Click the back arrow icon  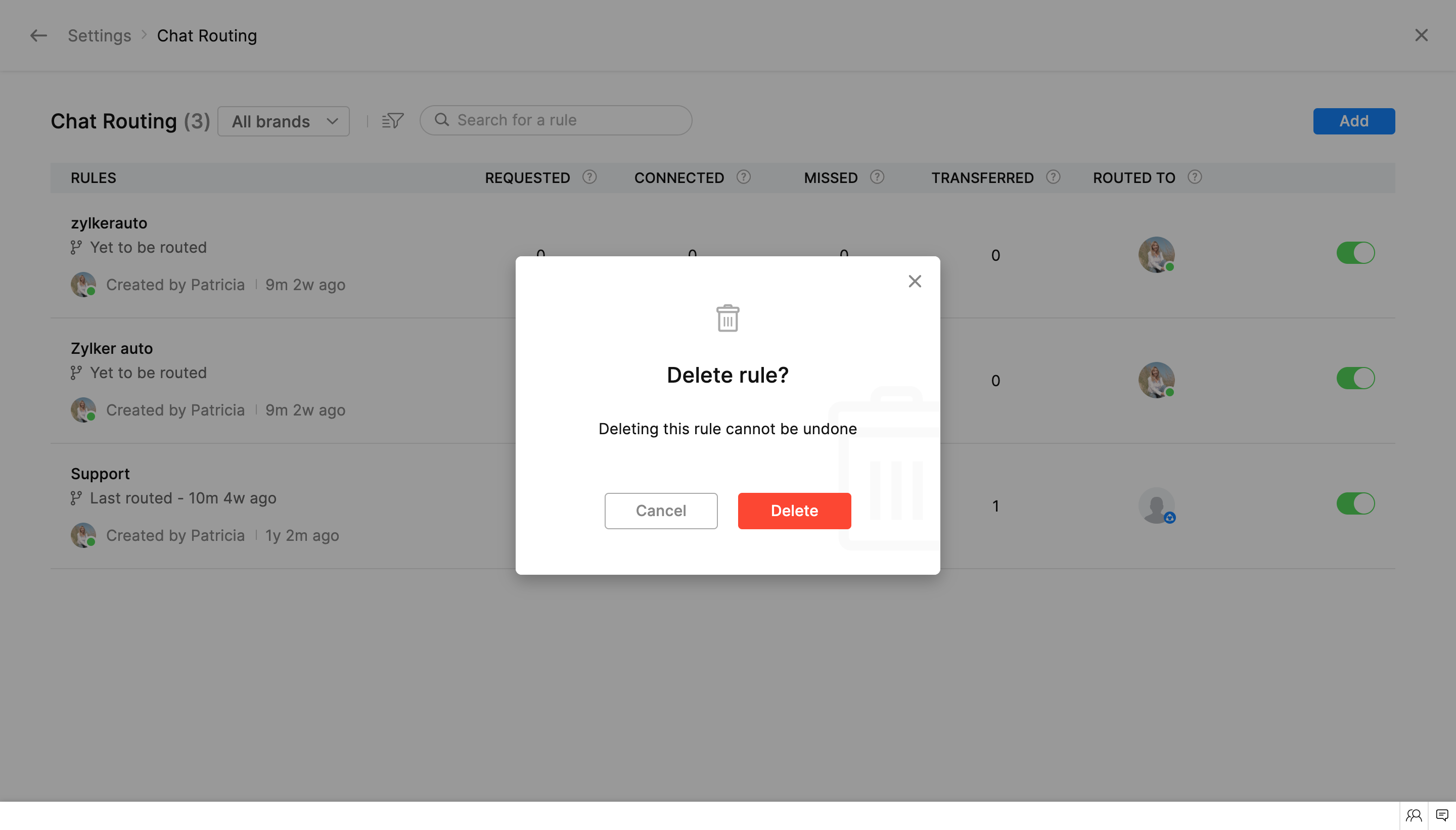38,35
